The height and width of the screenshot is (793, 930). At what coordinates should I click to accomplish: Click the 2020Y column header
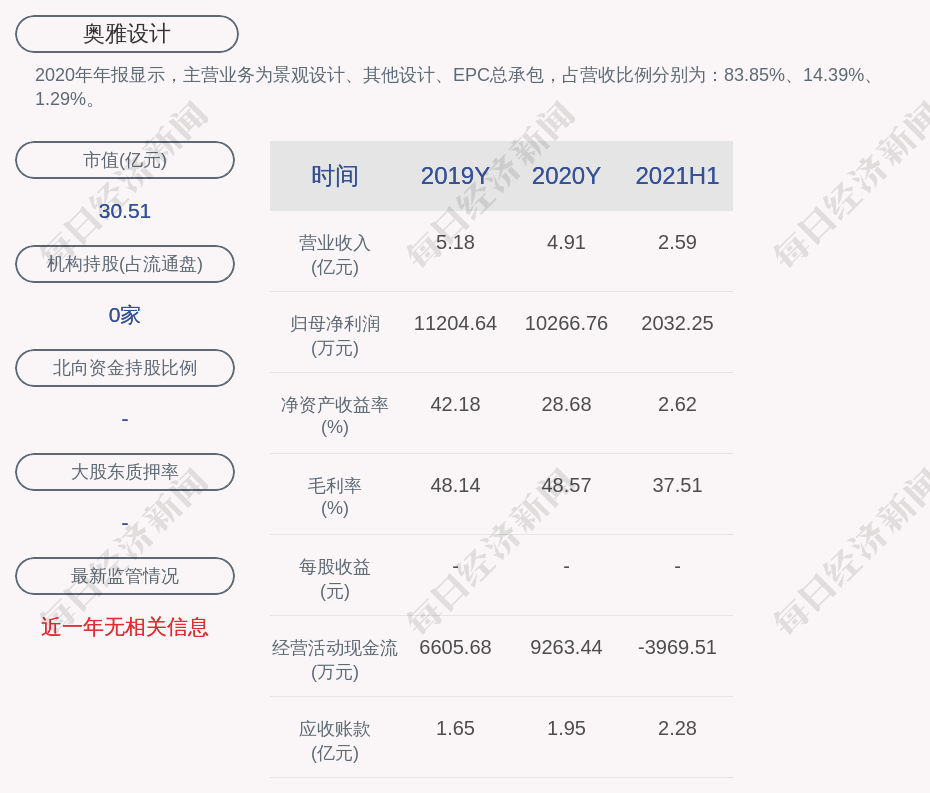tap(566, 176)
